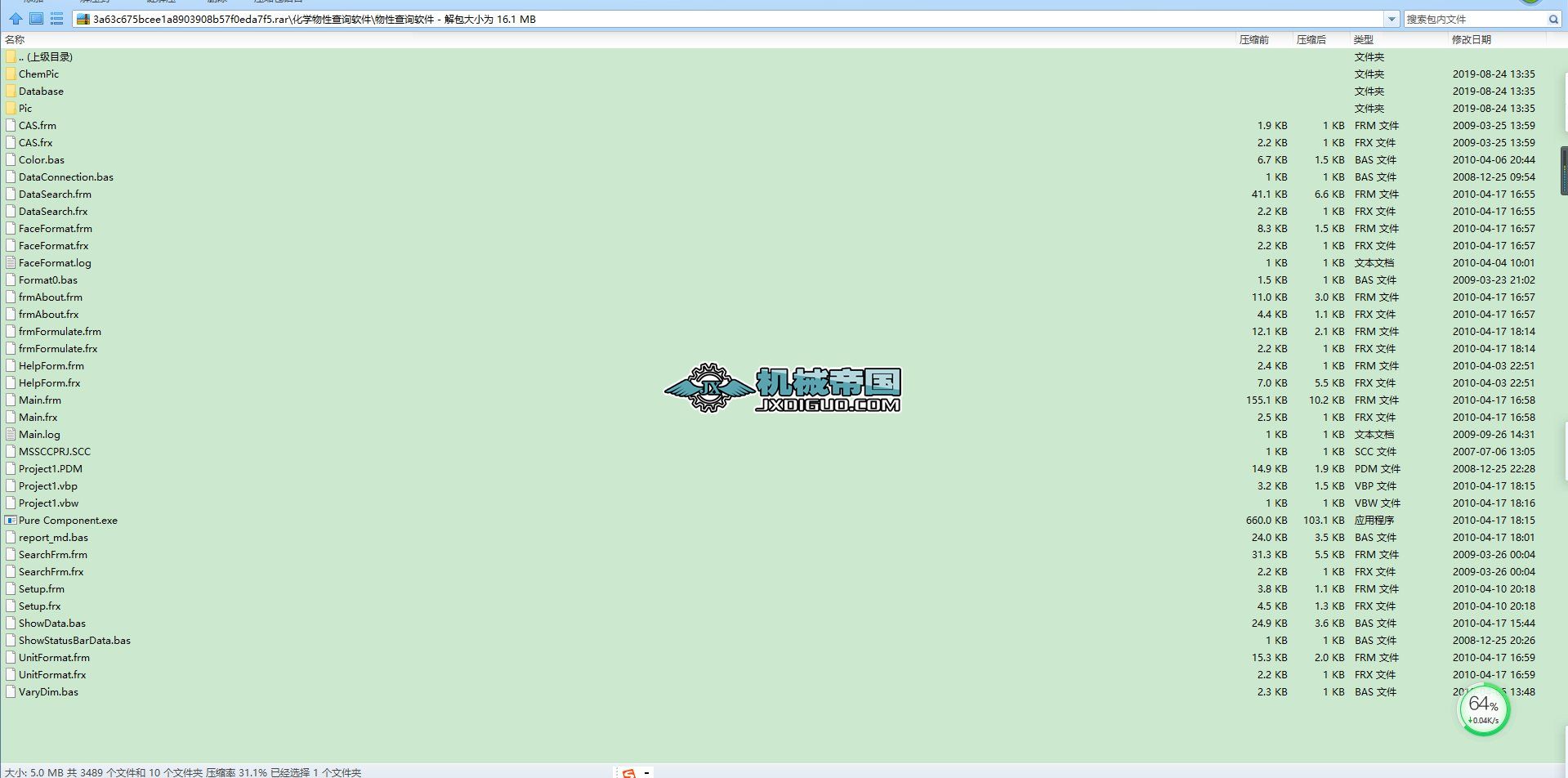Select the file name Main.frx

point(38,417)
